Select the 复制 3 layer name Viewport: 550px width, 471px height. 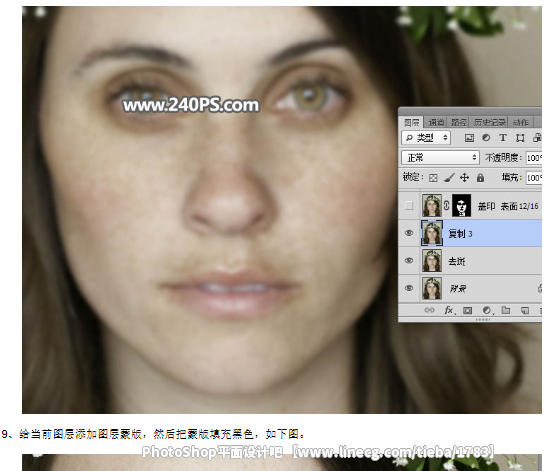coord(460,234)
